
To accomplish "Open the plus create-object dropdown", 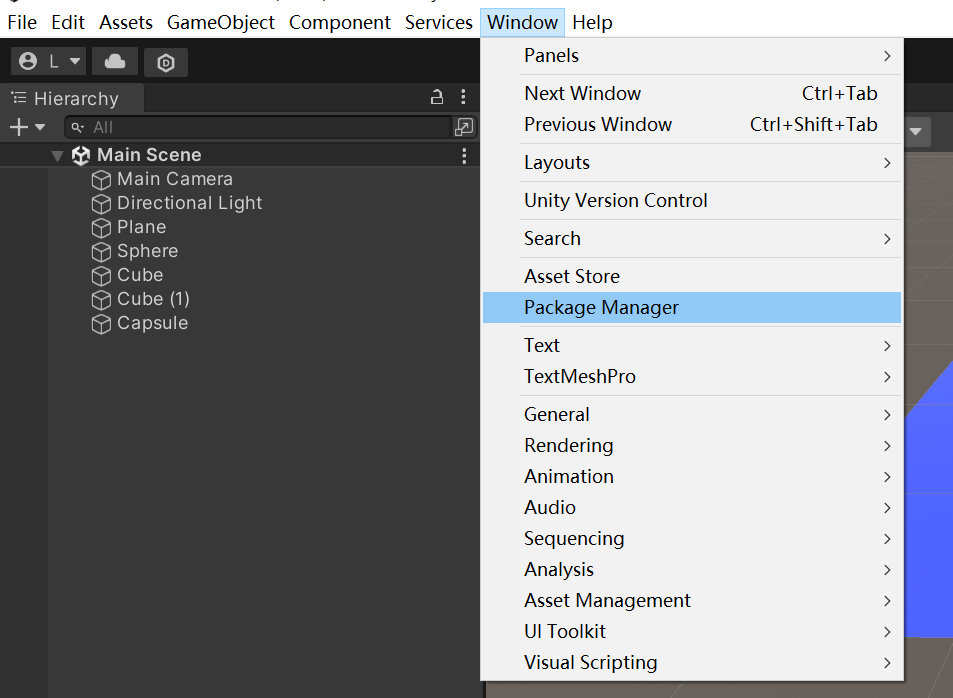I will [27, 127].
